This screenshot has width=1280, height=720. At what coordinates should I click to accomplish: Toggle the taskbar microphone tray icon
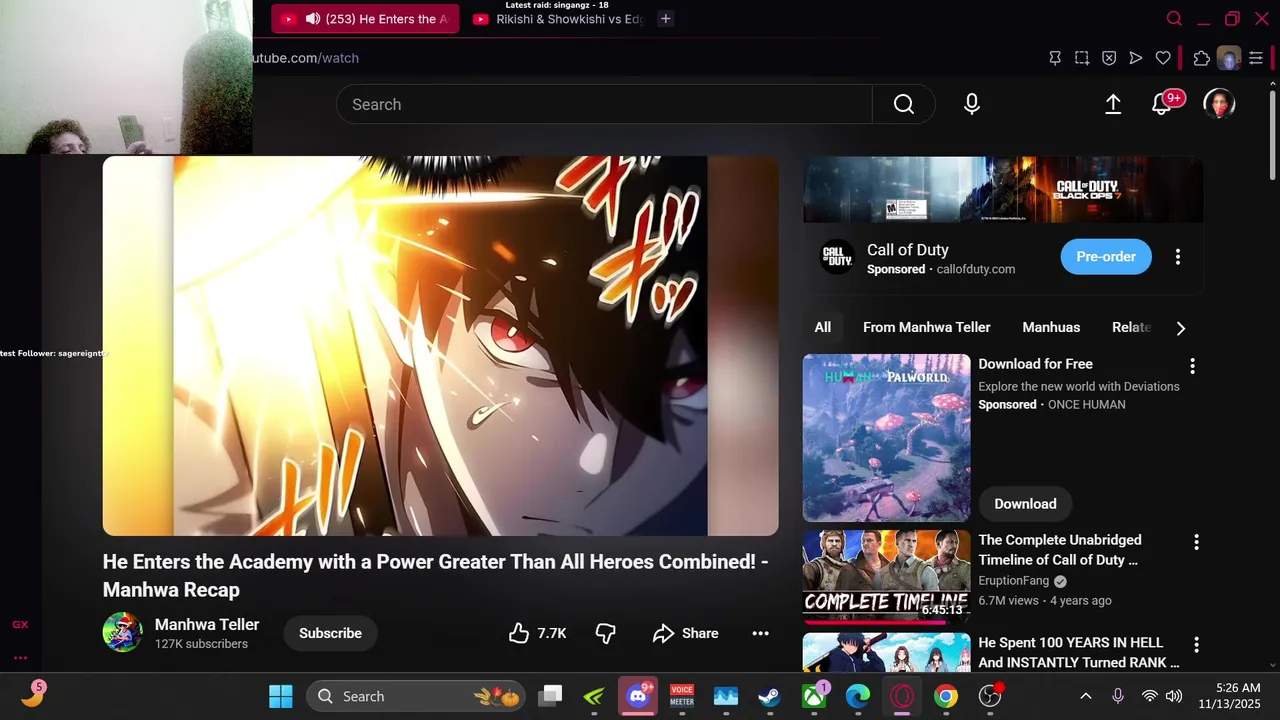point(1118,697)
